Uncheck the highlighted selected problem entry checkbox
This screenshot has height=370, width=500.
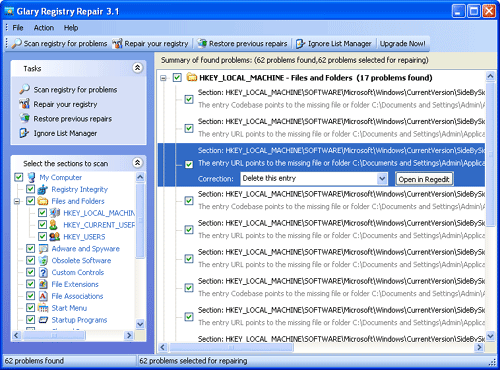click(x=189, y=164)
